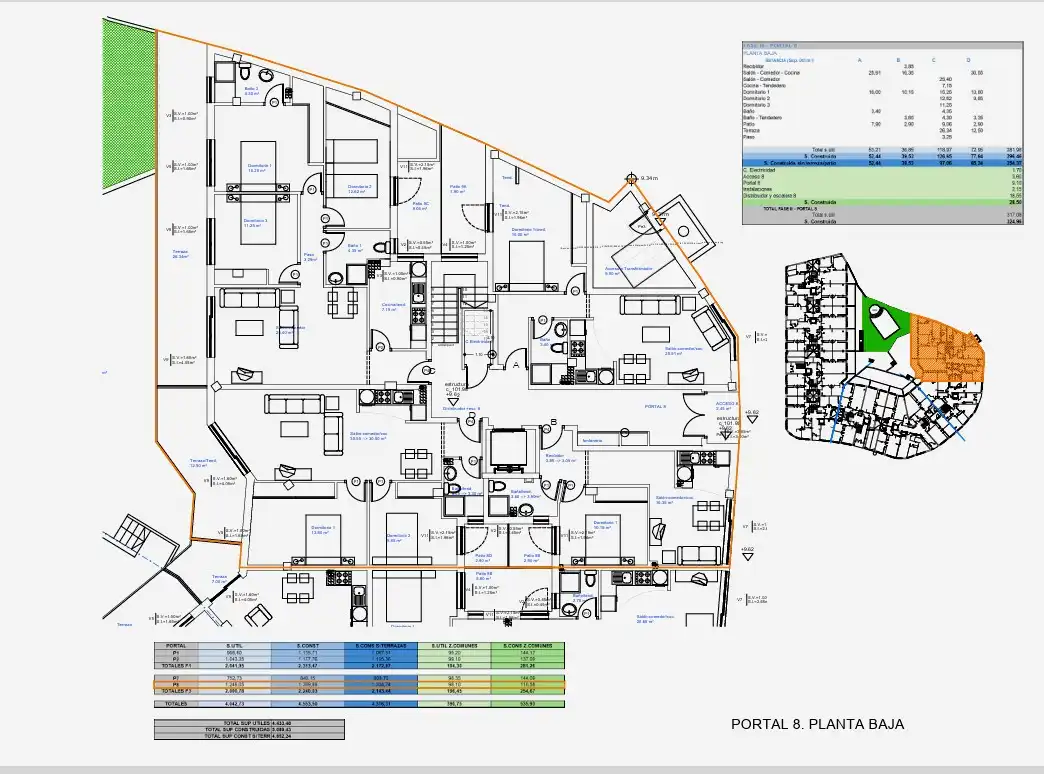Select the 'Cocina - Tendedero' table row label

764,85
